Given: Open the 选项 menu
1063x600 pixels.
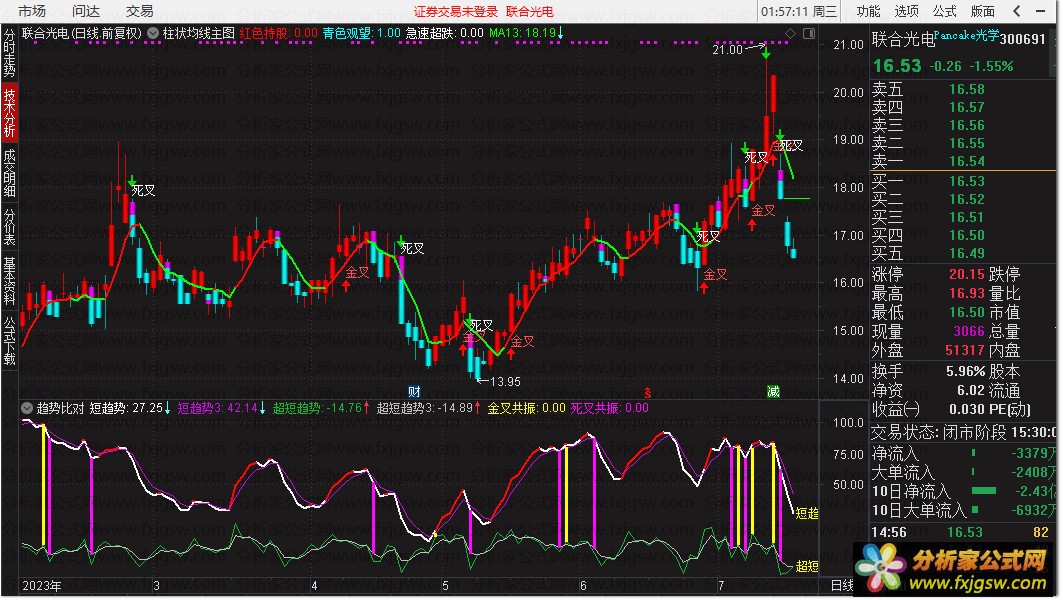Looking at the screenshot, I should point(906,11).
